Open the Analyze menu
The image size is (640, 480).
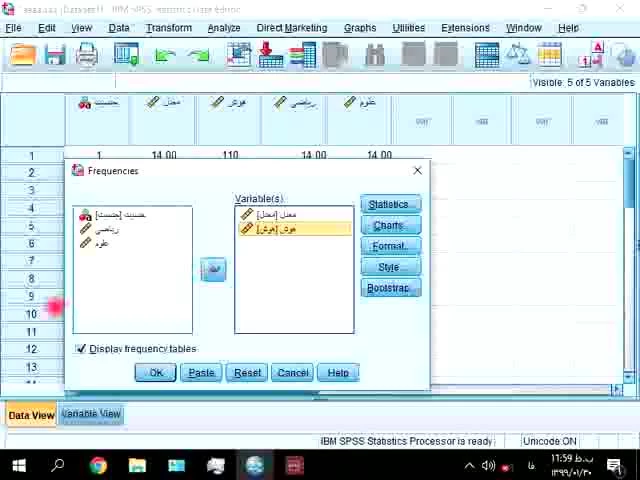tap(223, 28)
